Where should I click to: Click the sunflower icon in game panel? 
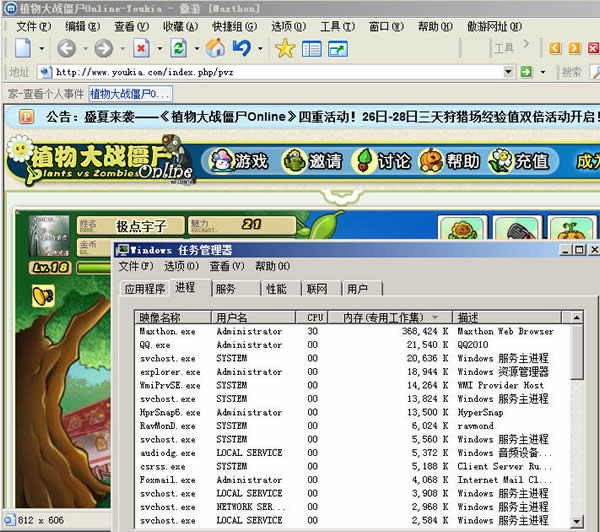pos(463,228)
